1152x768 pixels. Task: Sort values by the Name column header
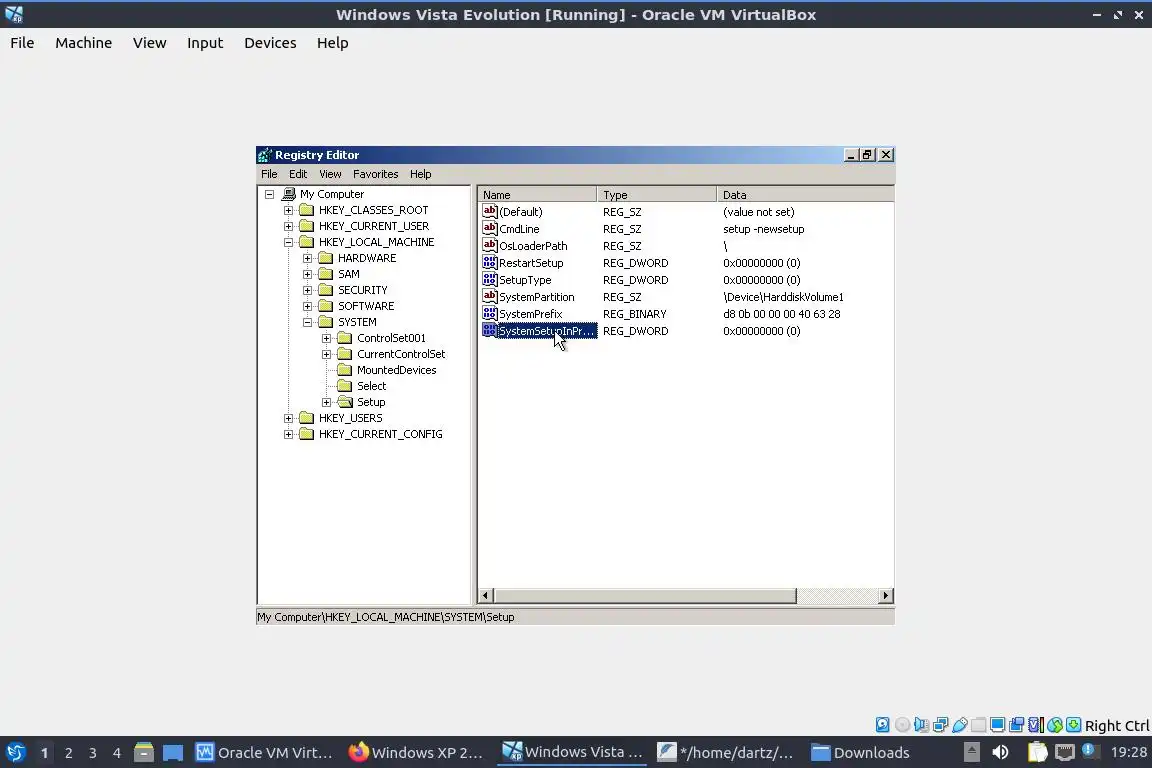538,195
